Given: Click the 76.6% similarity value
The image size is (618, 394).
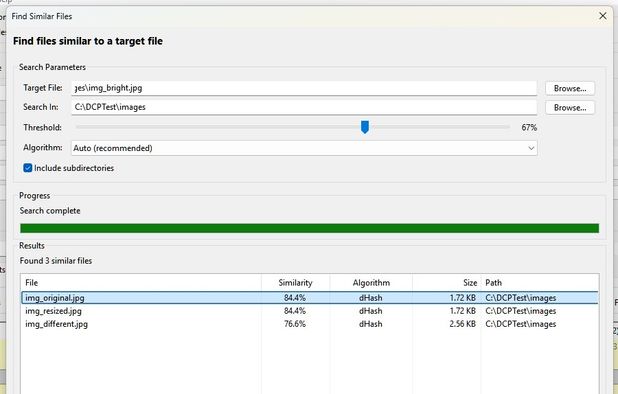Looking at the screenshot, I should point(295,324).
